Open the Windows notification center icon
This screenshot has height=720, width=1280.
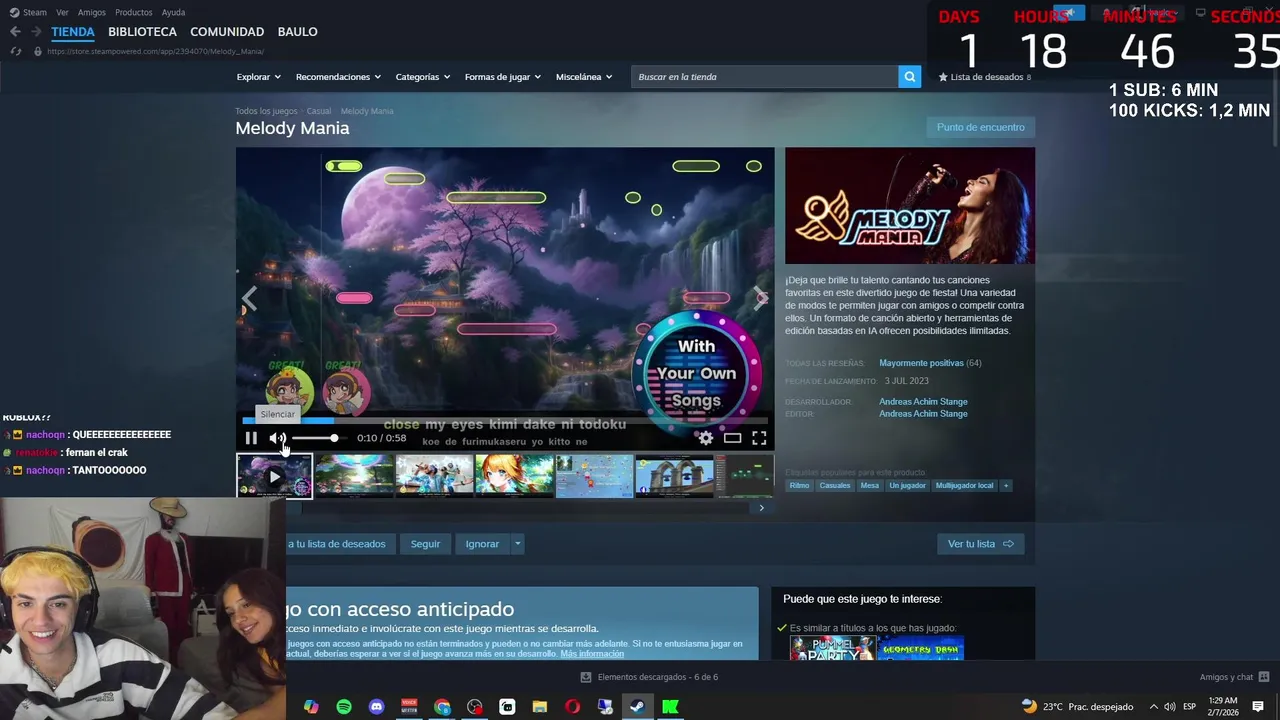[x=1258, y=707]
